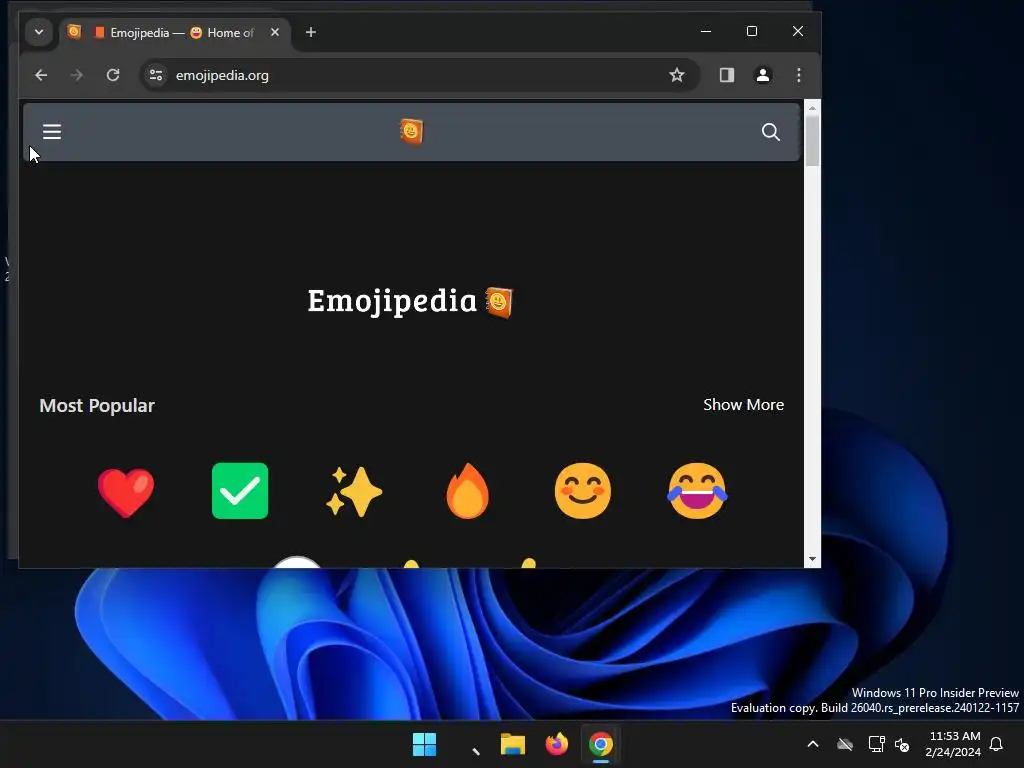Click the scrollbar down arrow
This screenshot has width=1024, height=768.
[812, 559]
